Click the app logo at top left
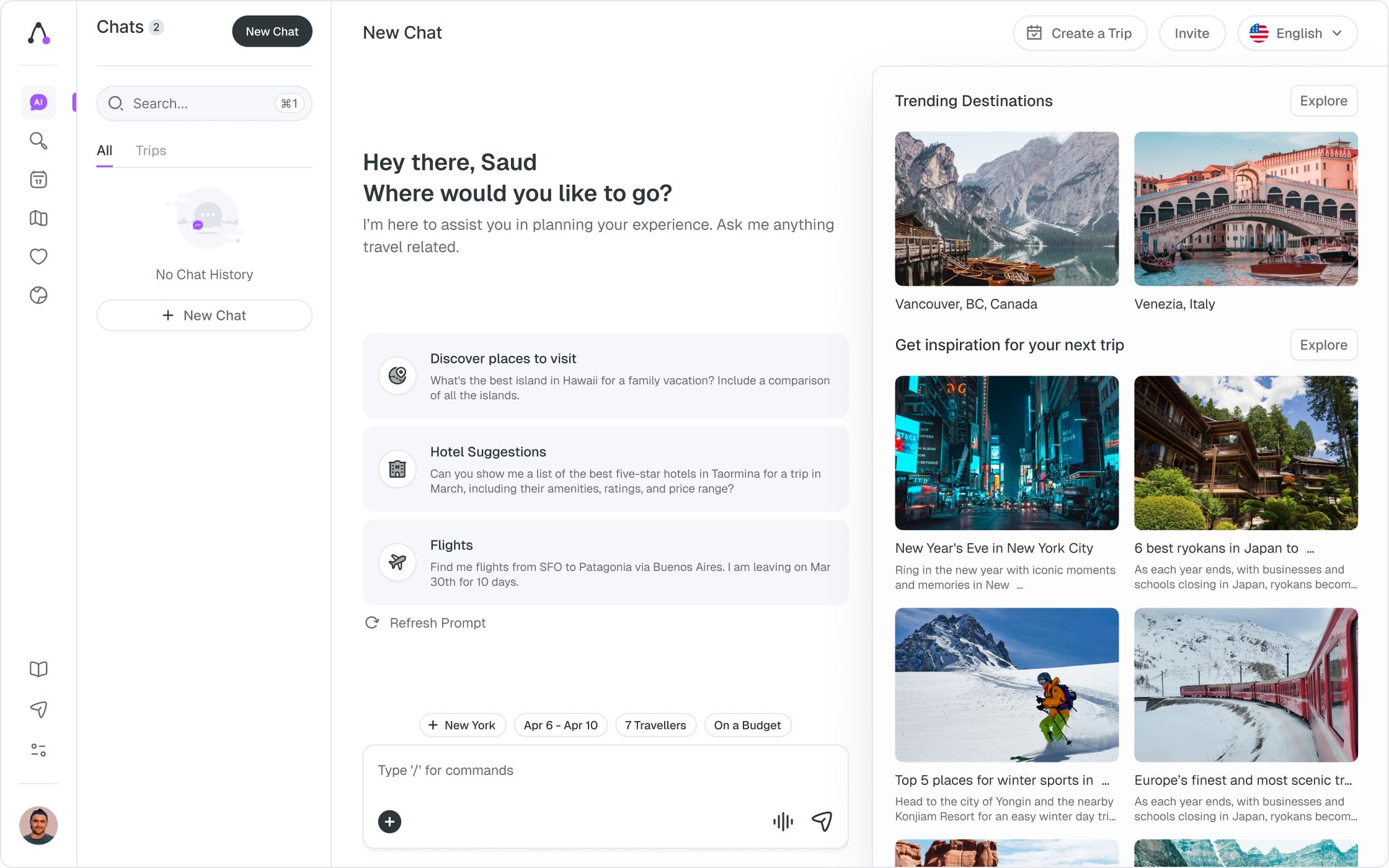Screen dimensions: 1389x868 (38, 33)
